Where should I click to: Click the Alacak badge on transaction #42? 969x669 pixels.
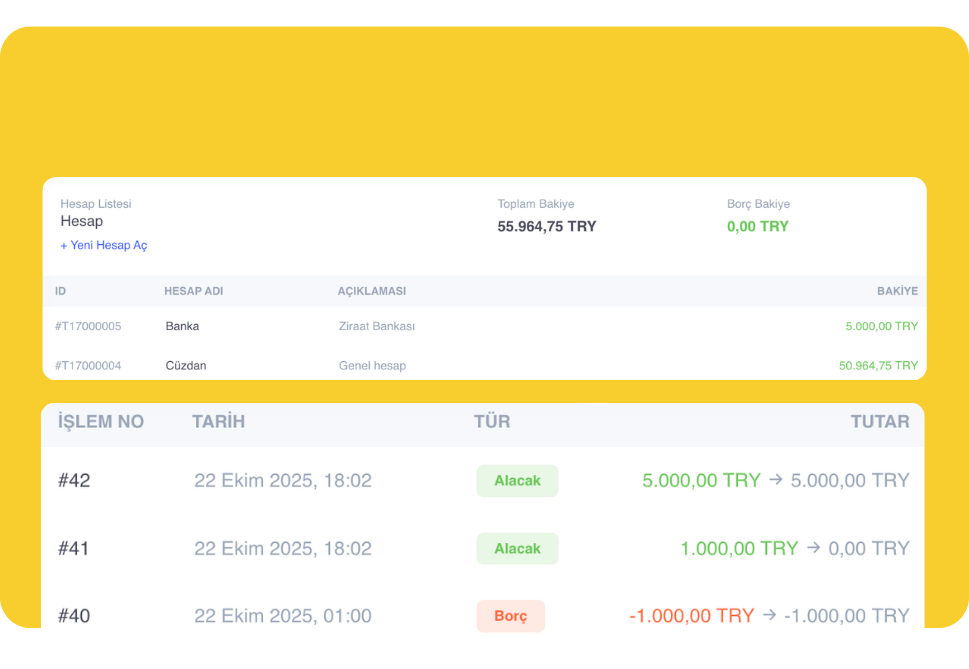517,481
